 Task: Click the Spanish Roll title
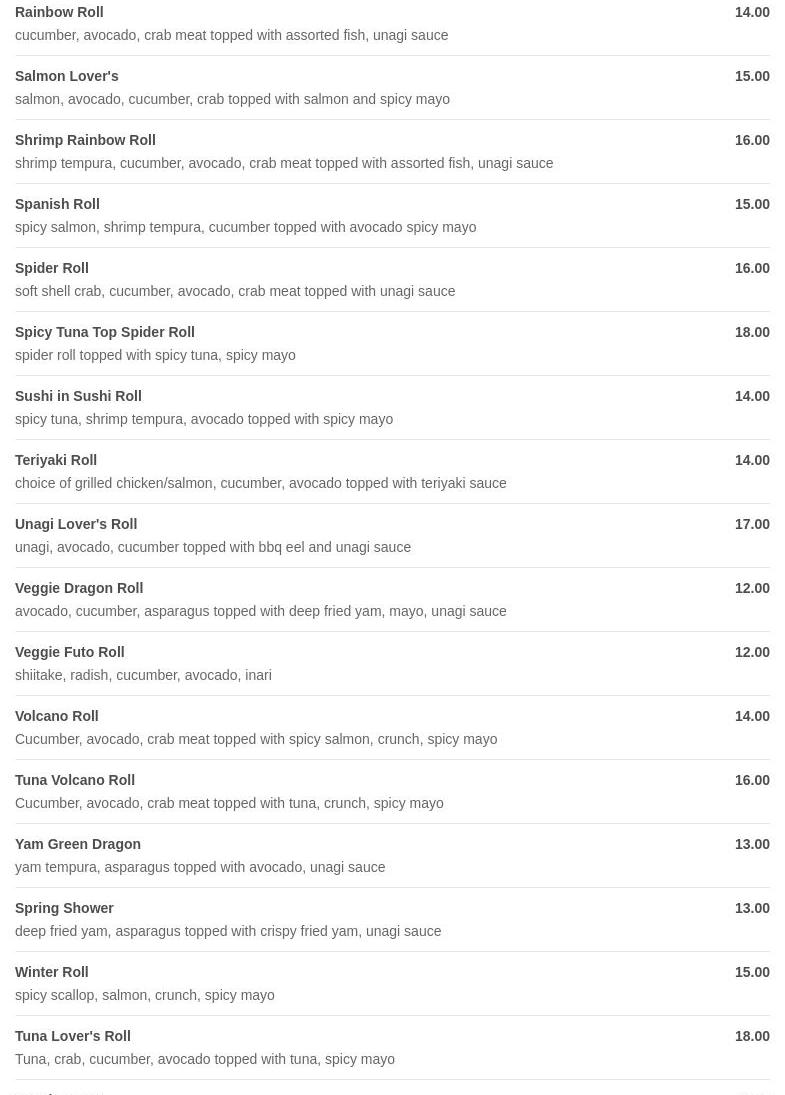point(57,204)
